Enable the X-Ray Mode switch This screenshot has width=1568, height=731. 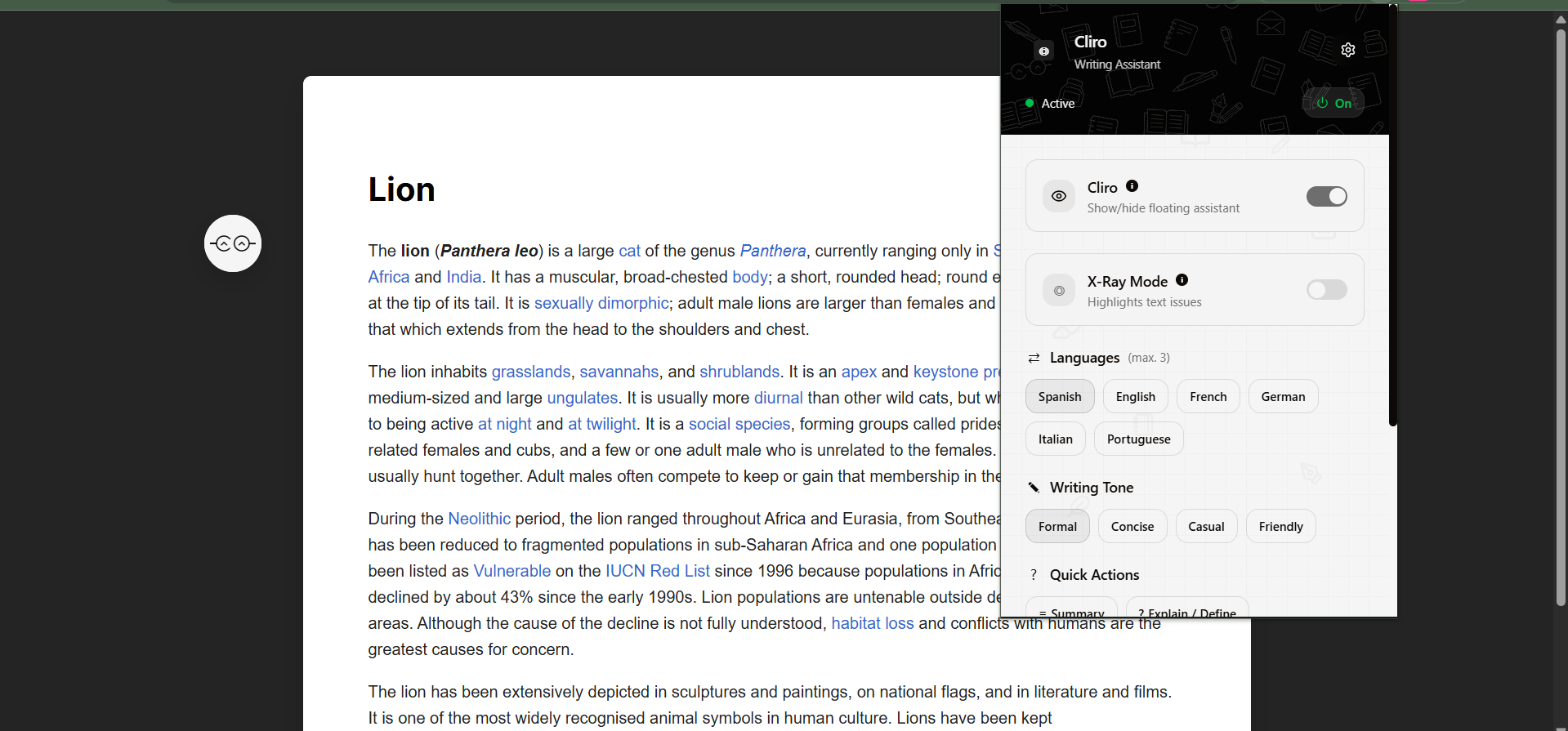[1327, 290]
